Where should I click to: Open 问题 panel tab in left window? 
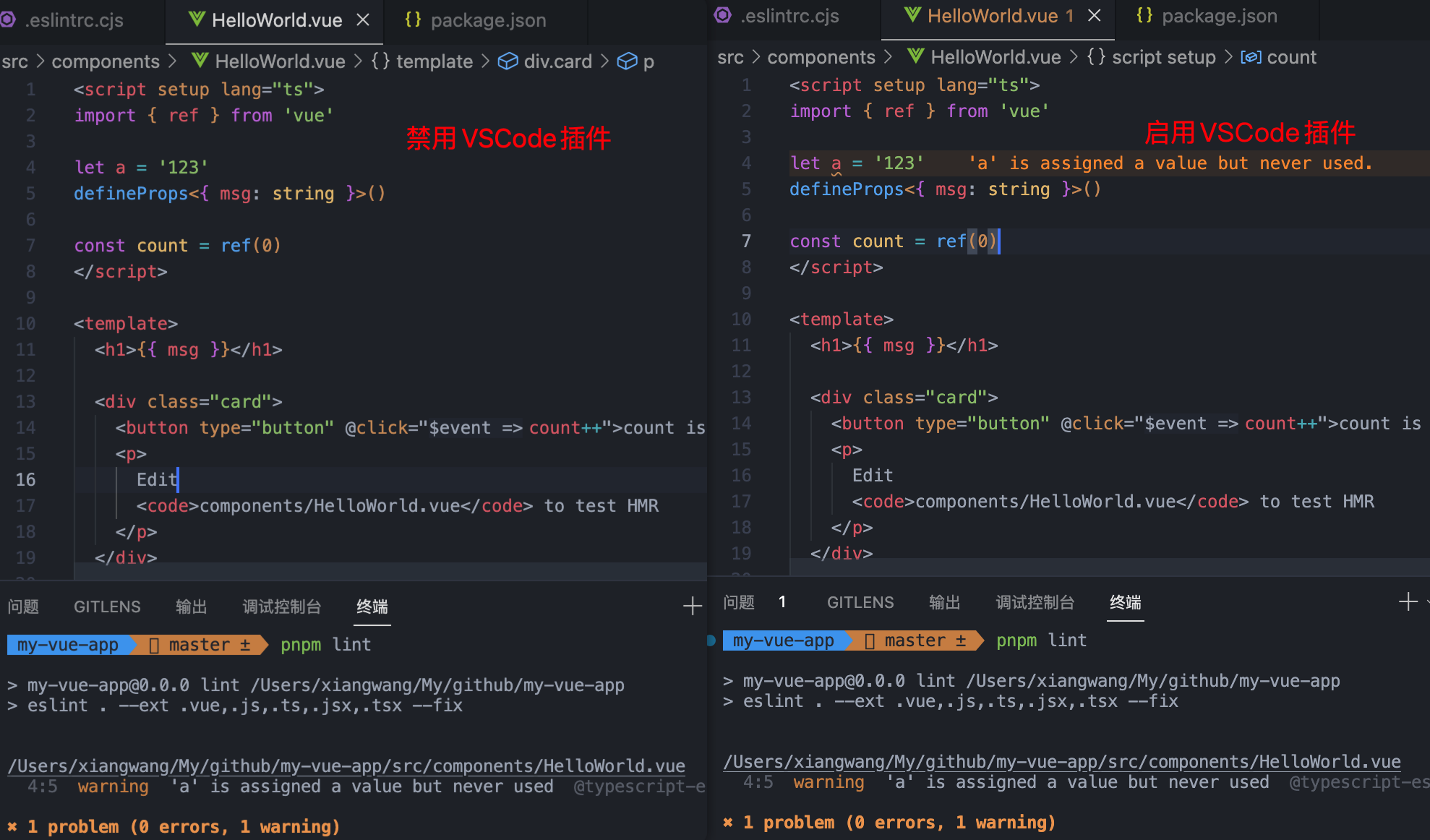click(x=23, y=607)
